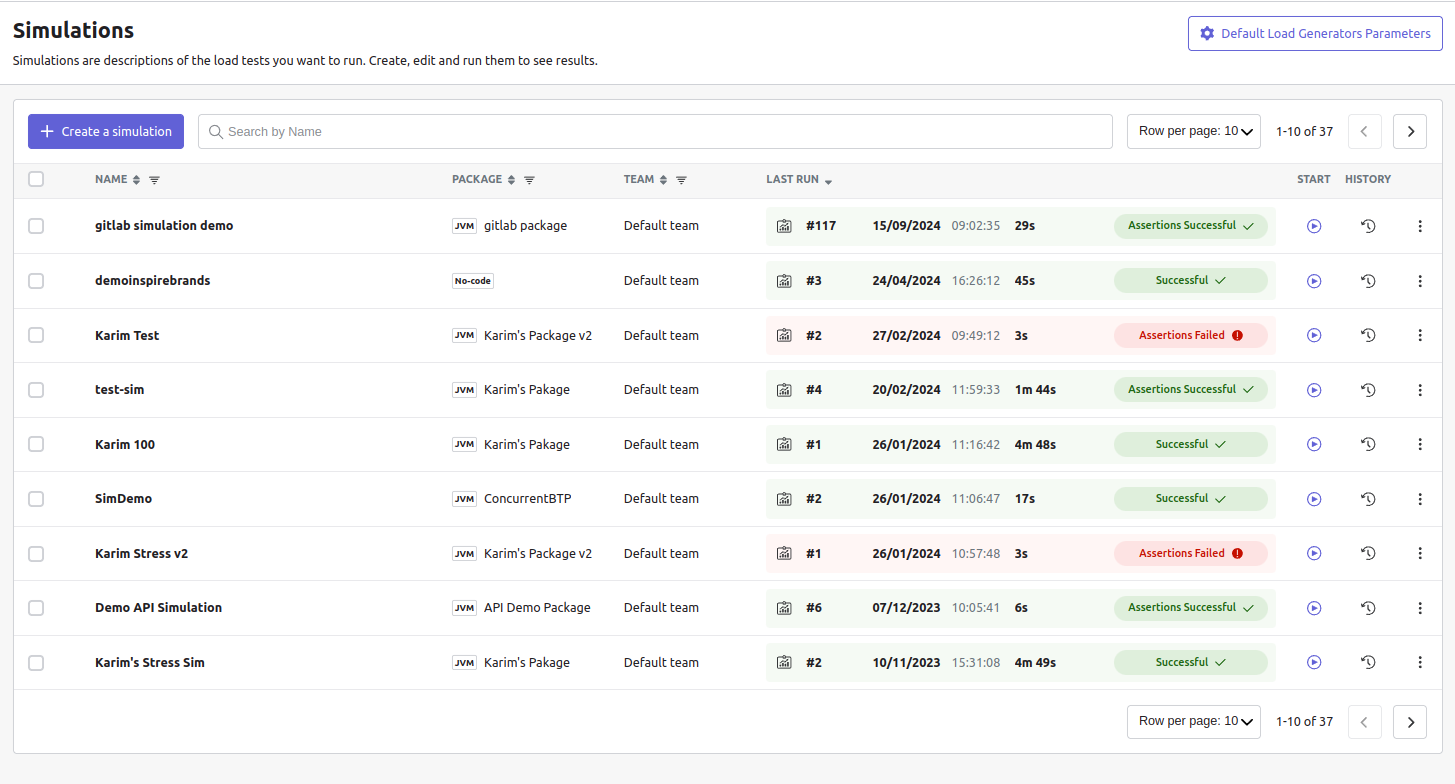Viewport: 1455px width, 784px height.
Task: Click Create a simulation button
Action: [x=106, y=131]
